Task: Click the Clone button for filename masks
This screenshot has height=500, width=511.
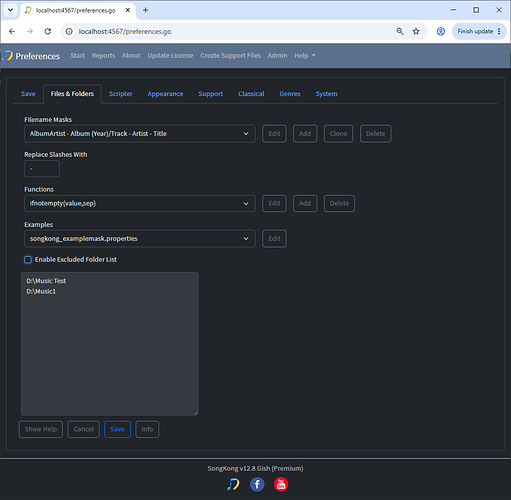Action: [338, 134]
